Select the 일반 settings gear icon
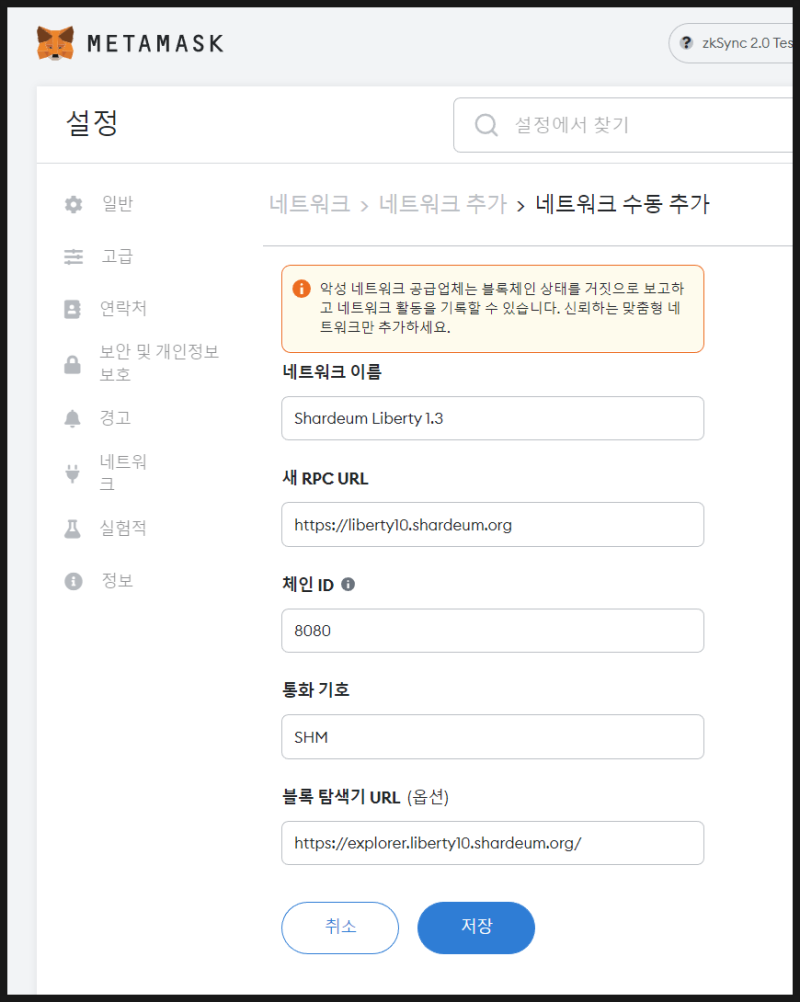The image size is (800, 1002). pos(72,203)
